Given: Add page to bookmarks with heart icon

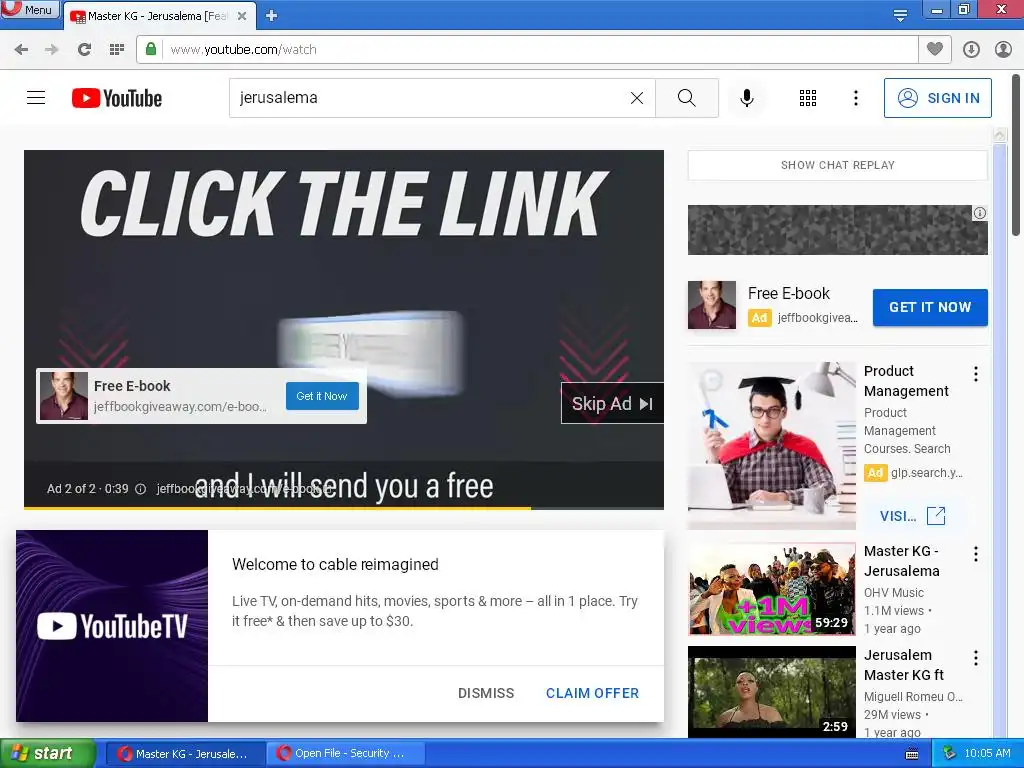Looking at the screenshot, I should [935, 49].
